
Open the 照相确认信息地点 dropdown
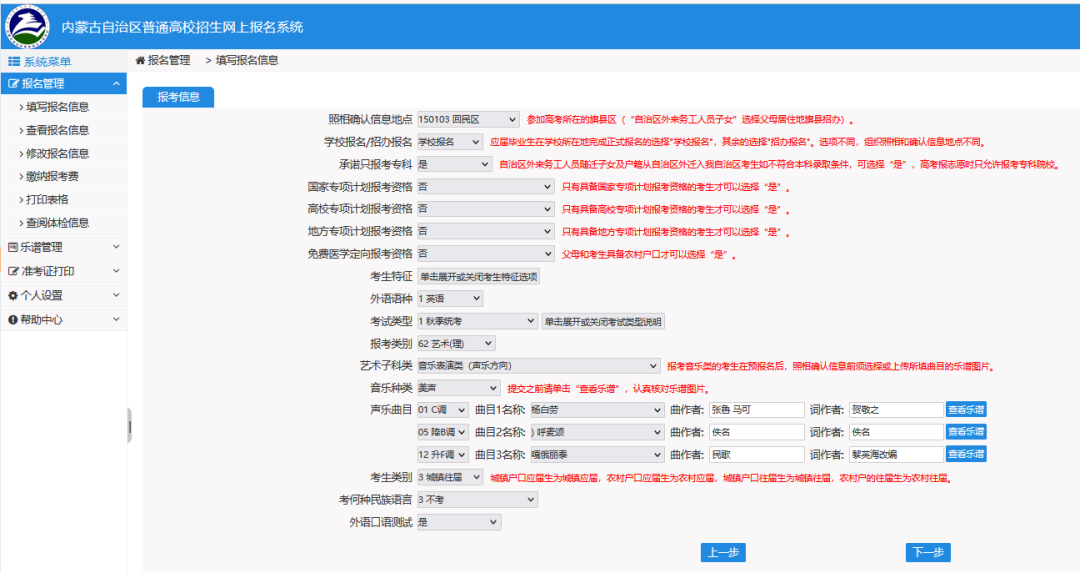[468, 119]
